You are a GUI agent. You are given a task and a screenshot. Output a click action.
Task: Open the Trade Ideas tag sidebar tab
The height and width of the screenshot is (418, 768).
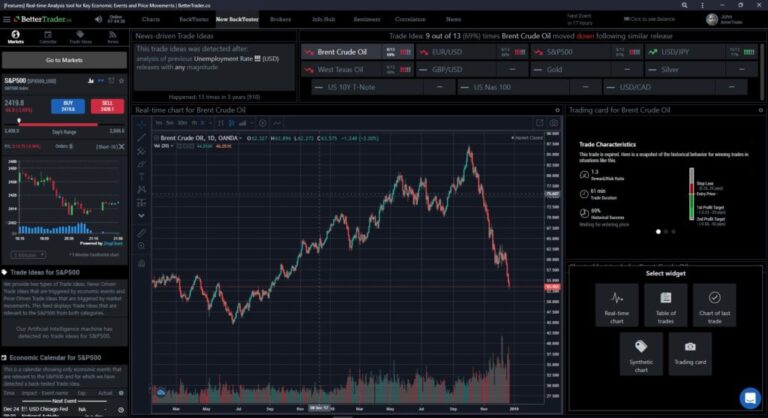click(80, 37)
